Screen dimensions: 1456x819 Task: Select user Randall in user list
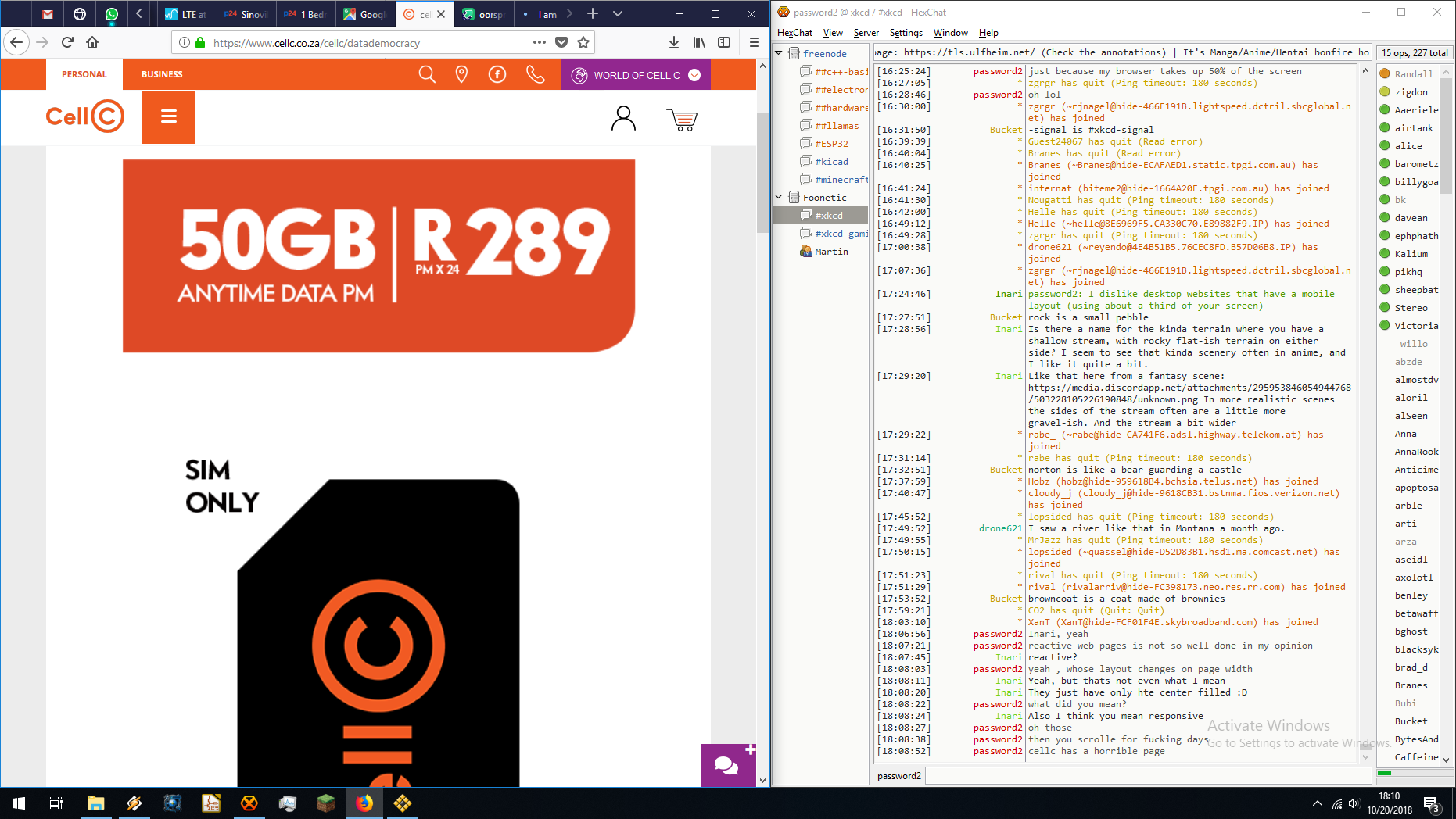pos(1413,73)
